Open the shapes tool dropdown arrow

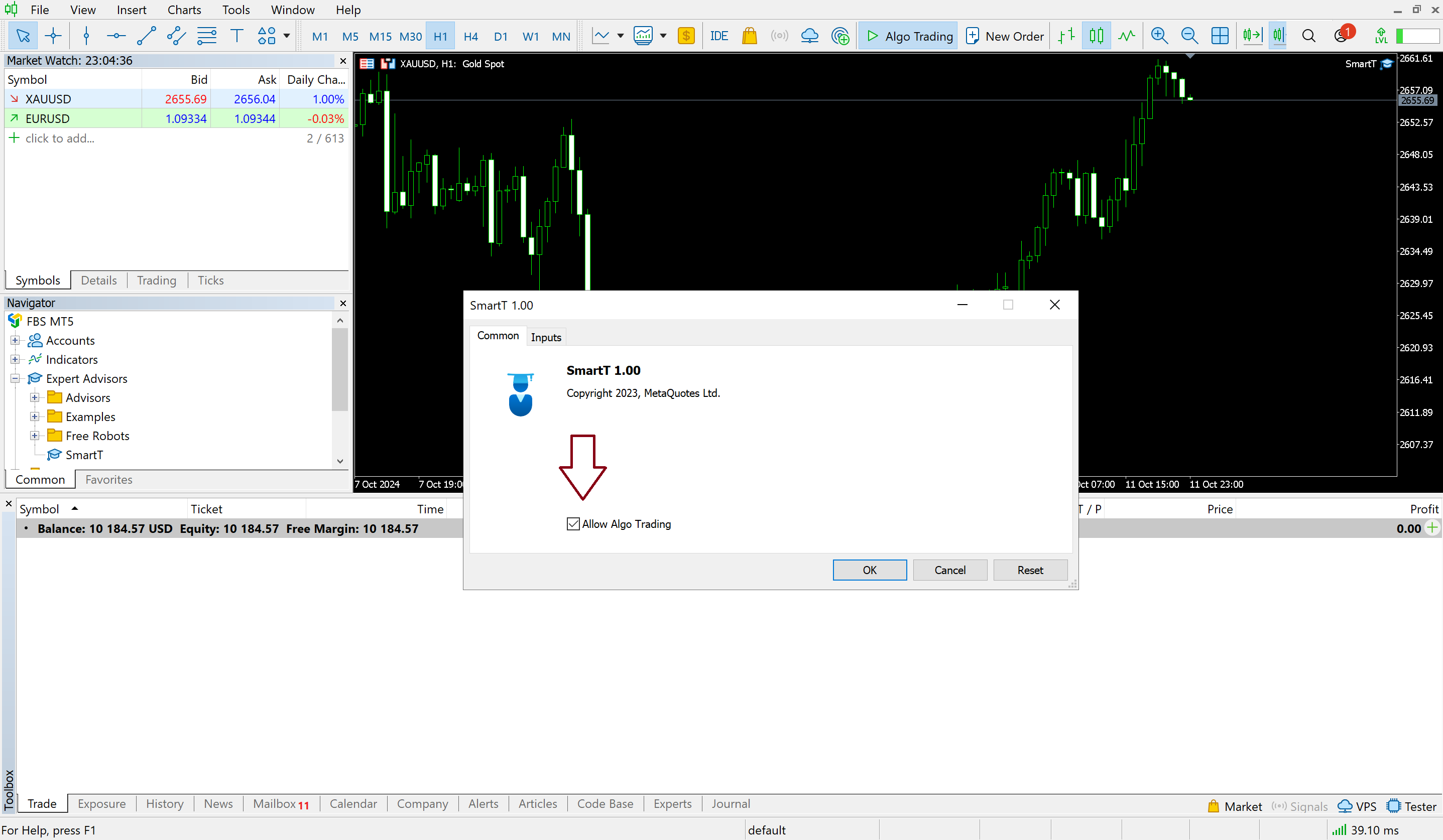286,36
